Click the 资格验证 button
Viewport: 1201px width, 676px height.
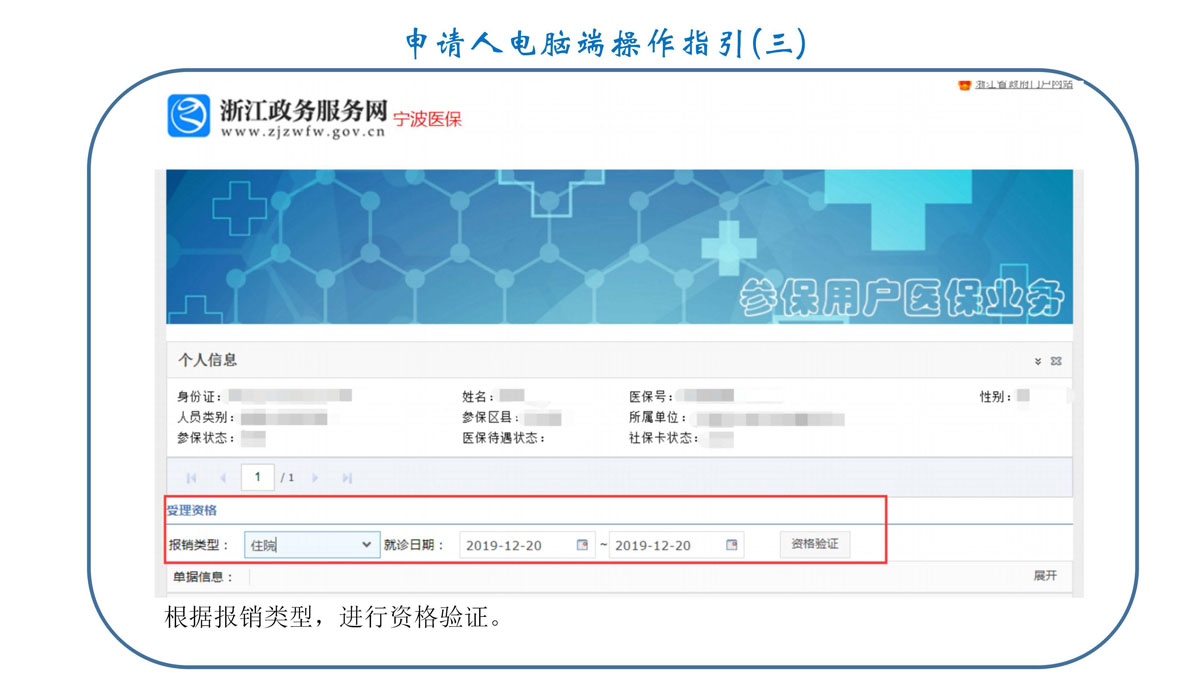(814, 545)
